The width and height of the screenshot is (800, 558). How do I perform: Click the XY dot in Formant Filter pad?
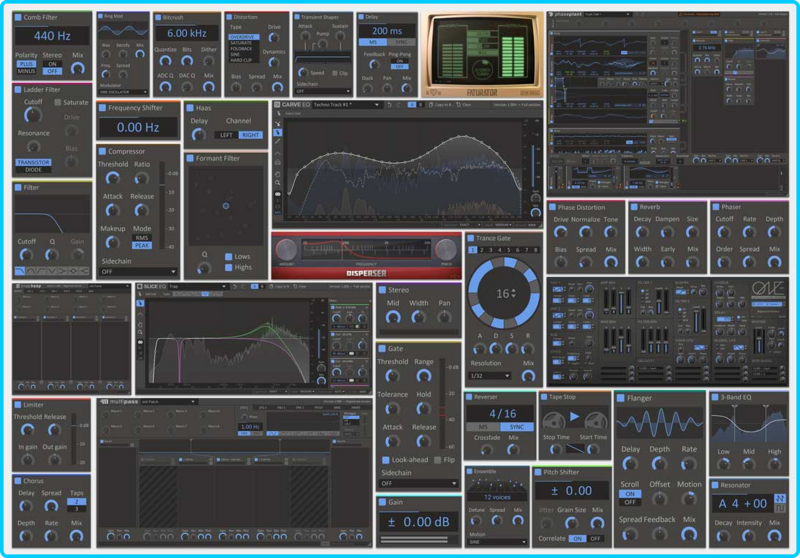pyautogui.click(x=226, y=206)
